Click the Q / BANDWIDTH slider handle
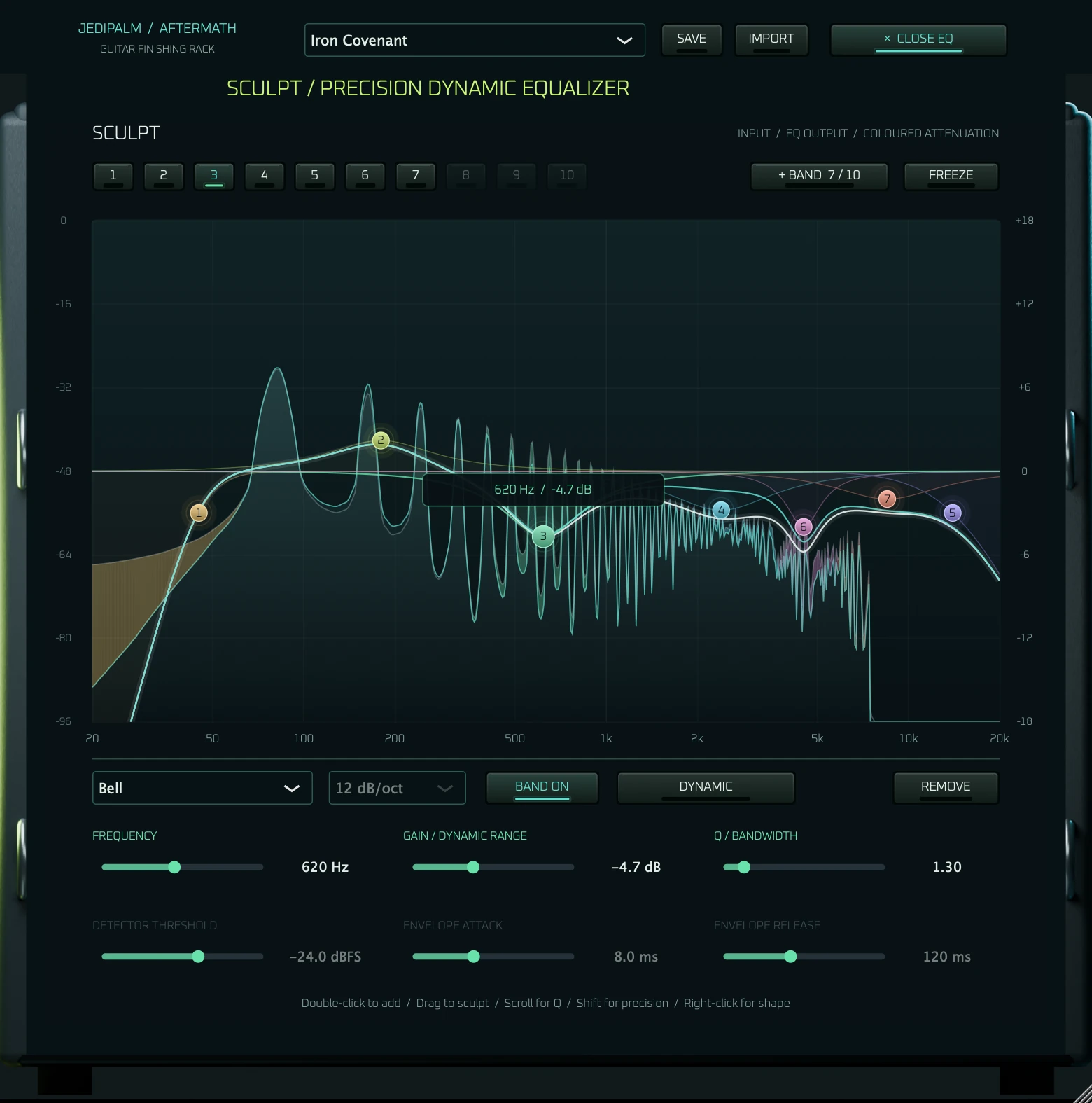 (x=744, y=867)
